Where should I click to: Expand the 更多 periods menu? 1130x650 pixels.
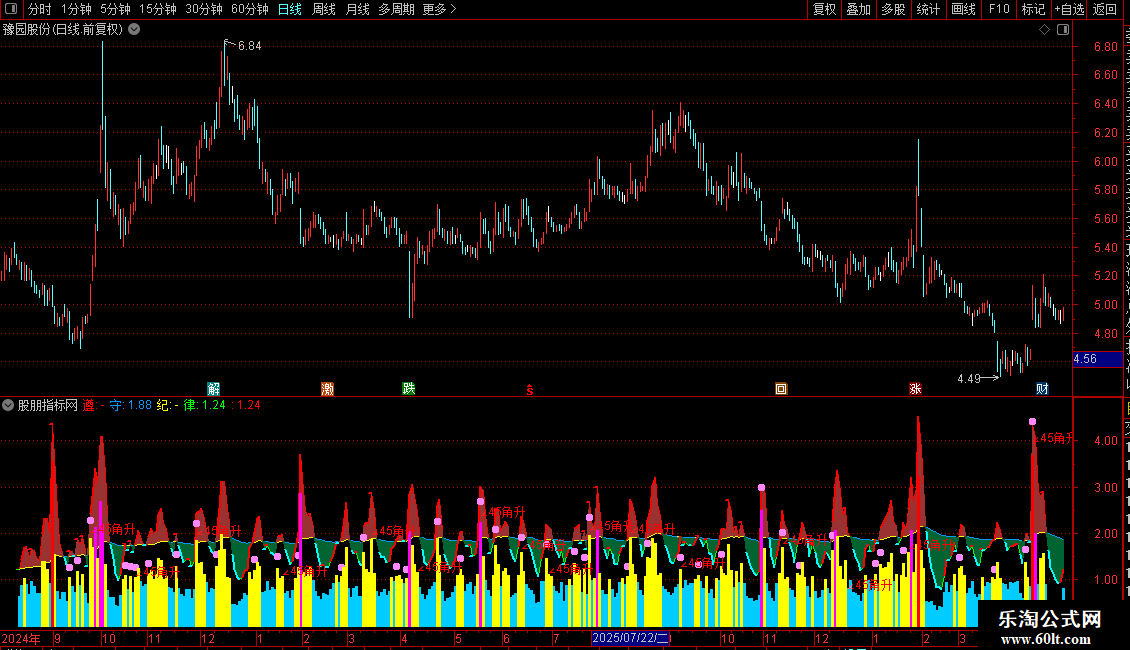pos(440,9)
